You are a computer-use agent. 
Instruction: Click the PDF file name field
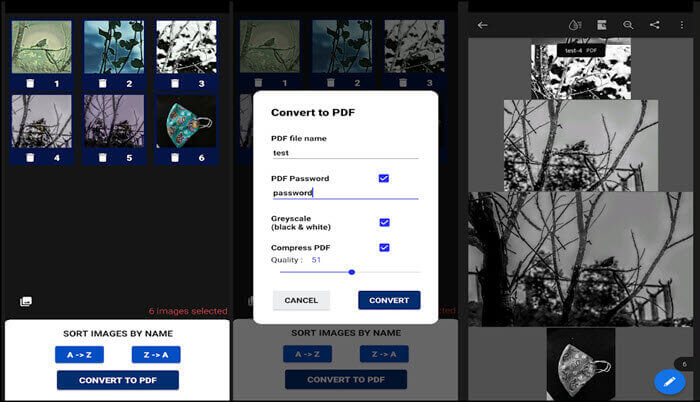(344, 154)
